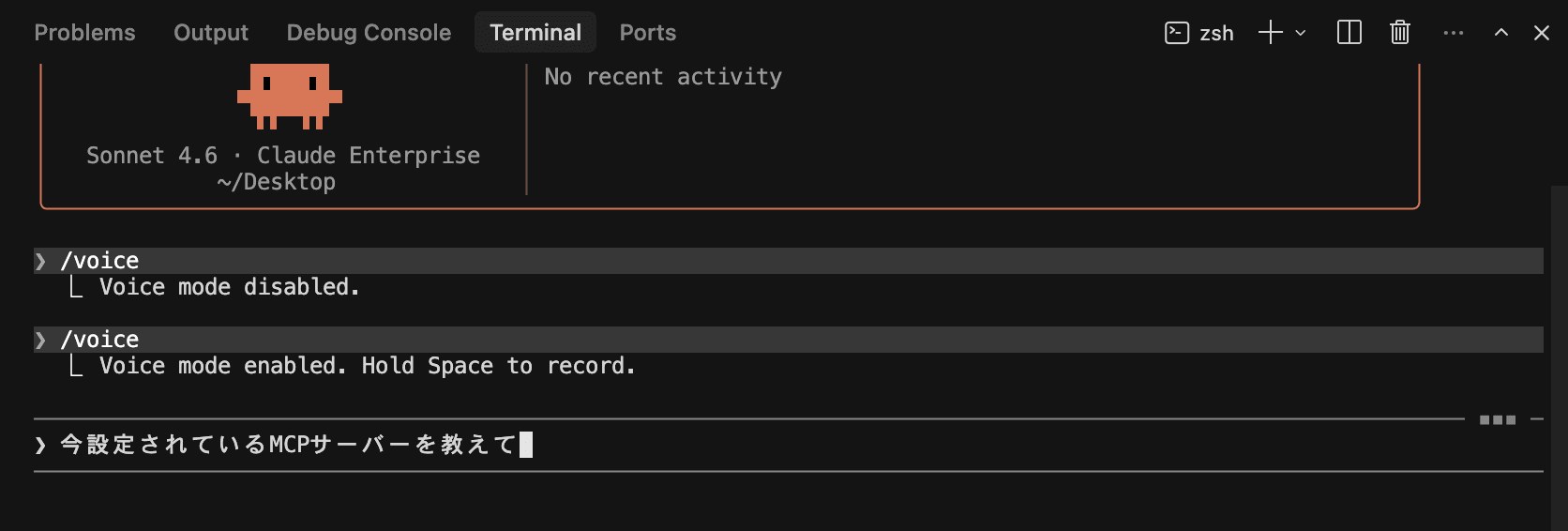The image size is (1568, 531).
Task: Split the terminal pane
Action: (x=1349, y=33)
